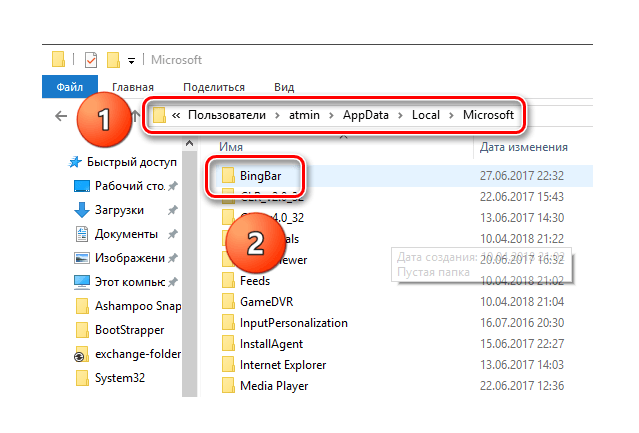The image size is (639, 433).
Task: Click the Properties checkmark icon in quick access toolbar
Action: pyautogui.click(x=91, y=60)
